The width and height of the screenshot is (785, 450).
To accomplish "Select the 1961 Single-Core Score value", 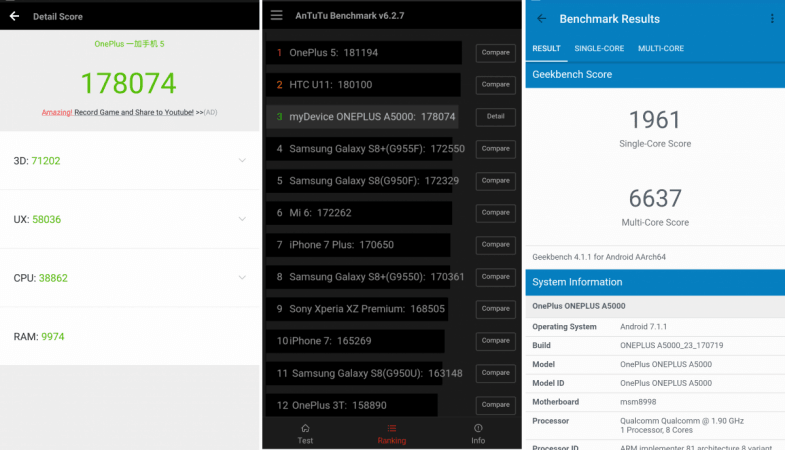I will click(x=655, y=120).
